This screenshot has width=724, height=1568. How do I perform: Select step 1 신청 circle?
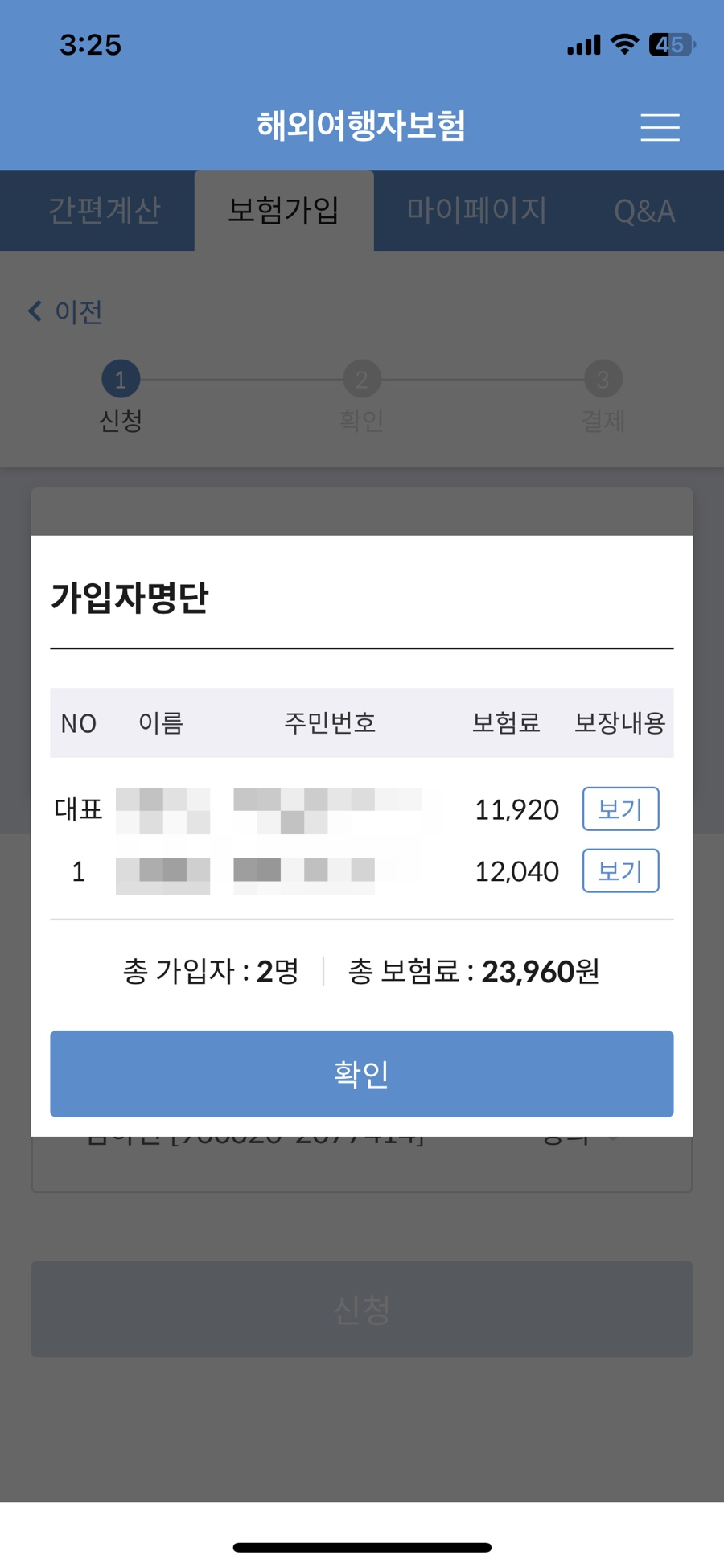pyautogui.click(x=121, y=379)
